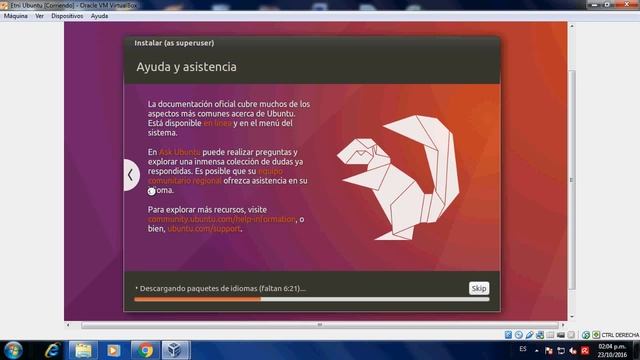
Task: Click scroll-up arrow of VM view
Action: [x=571, y=26]
